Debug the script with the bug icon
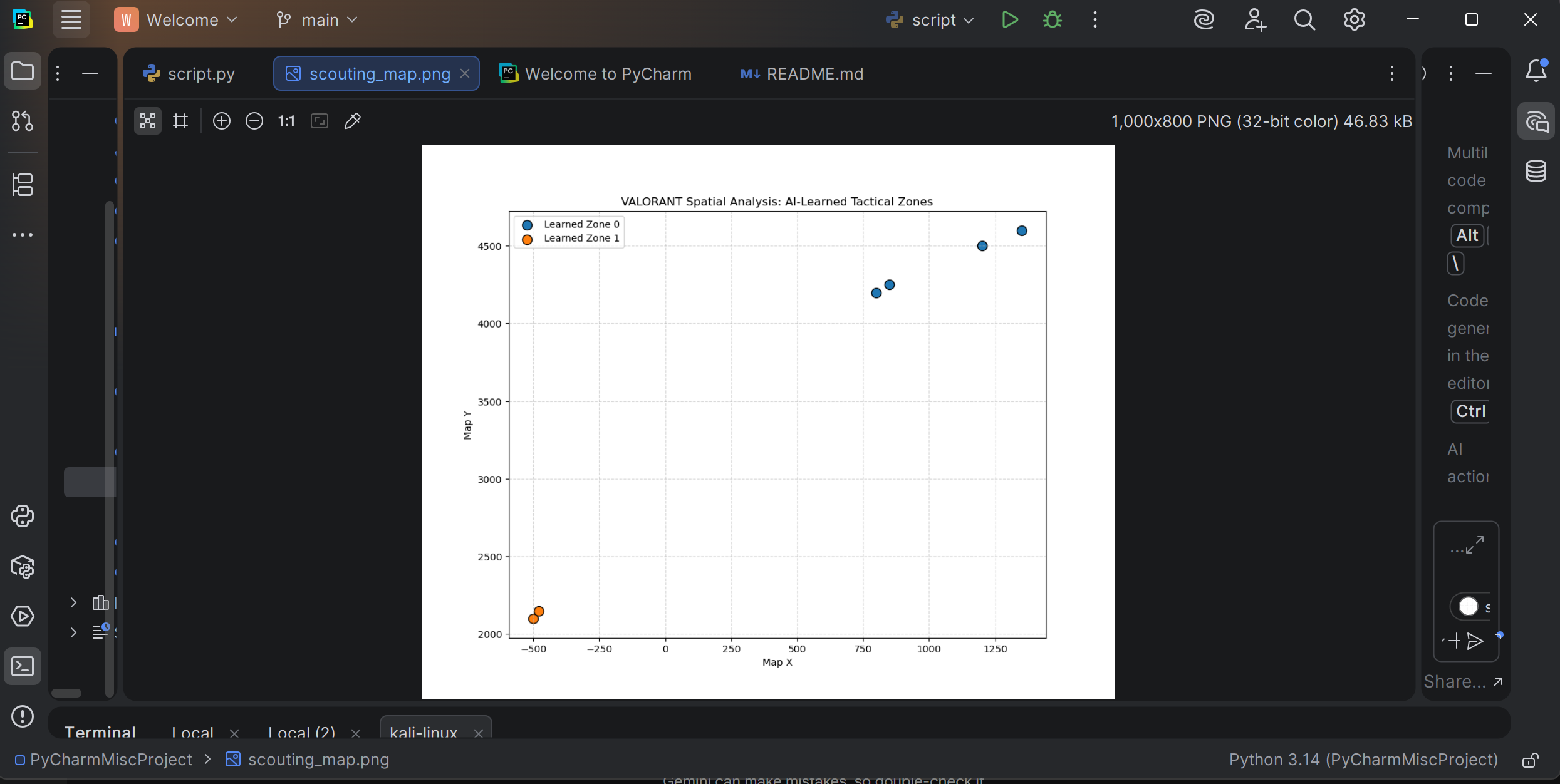The width and height of the screenshot is (1560, 784). pyautogui.click(x=1053, y=20)
